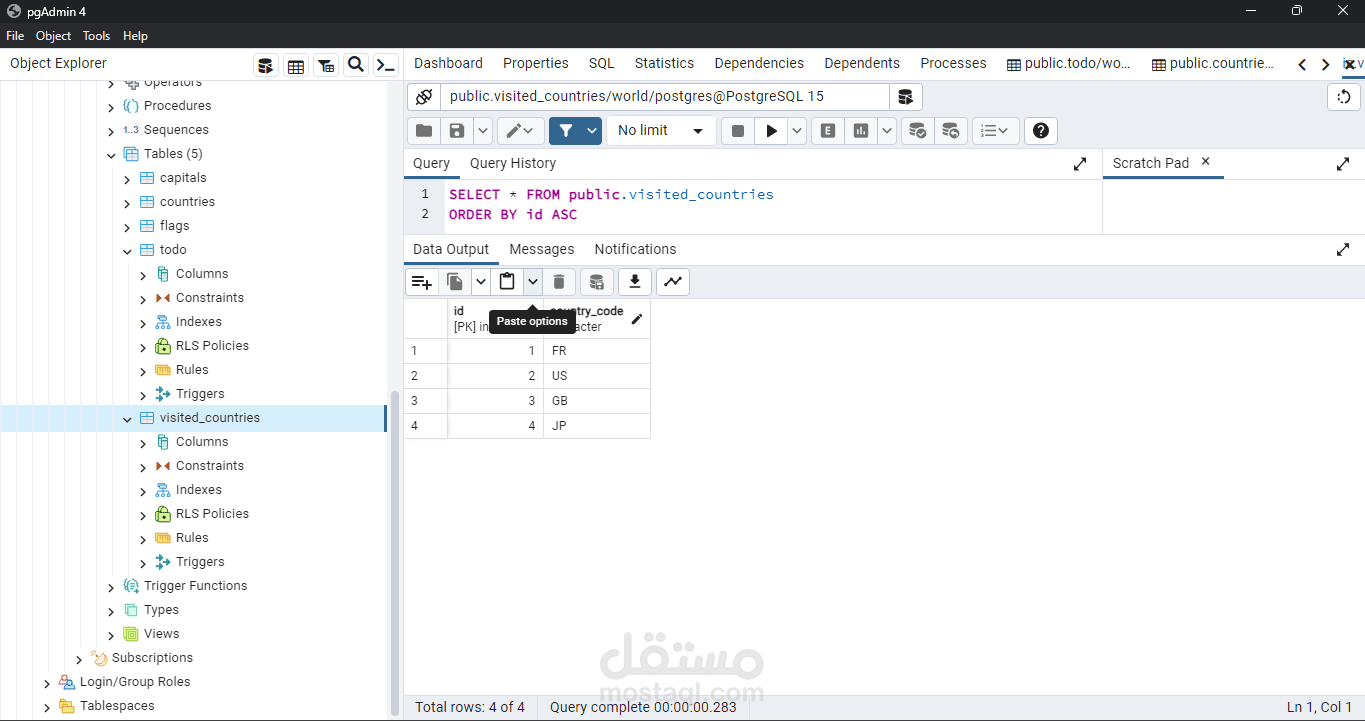
Task: Open the Explain Analyze options dropdown arrow
Action: click(887, 130)
